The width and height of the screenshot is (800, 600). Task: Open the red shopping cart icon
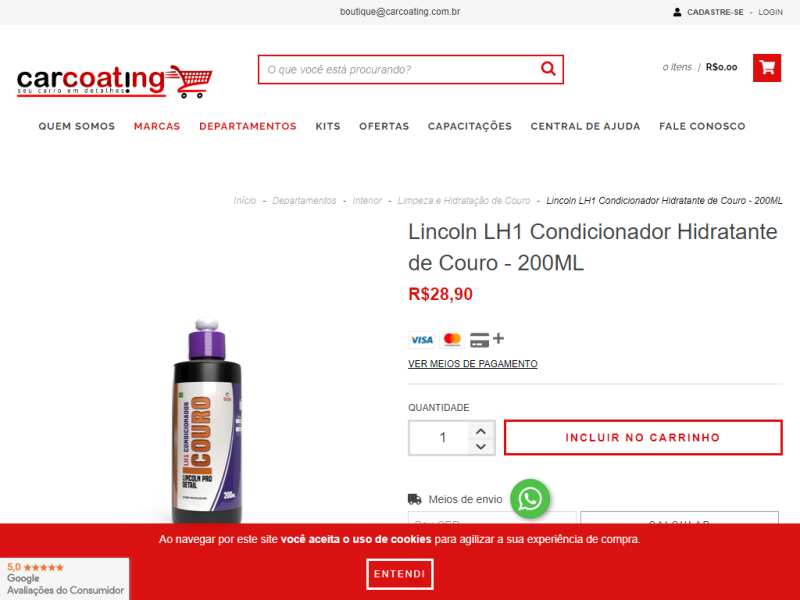tap(767, 67)
